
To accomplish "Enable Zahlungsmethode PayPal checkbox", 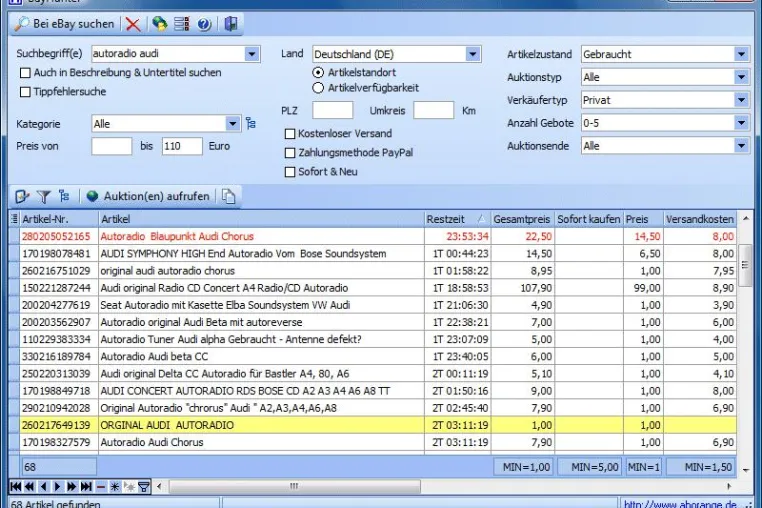I will point(290,153).
